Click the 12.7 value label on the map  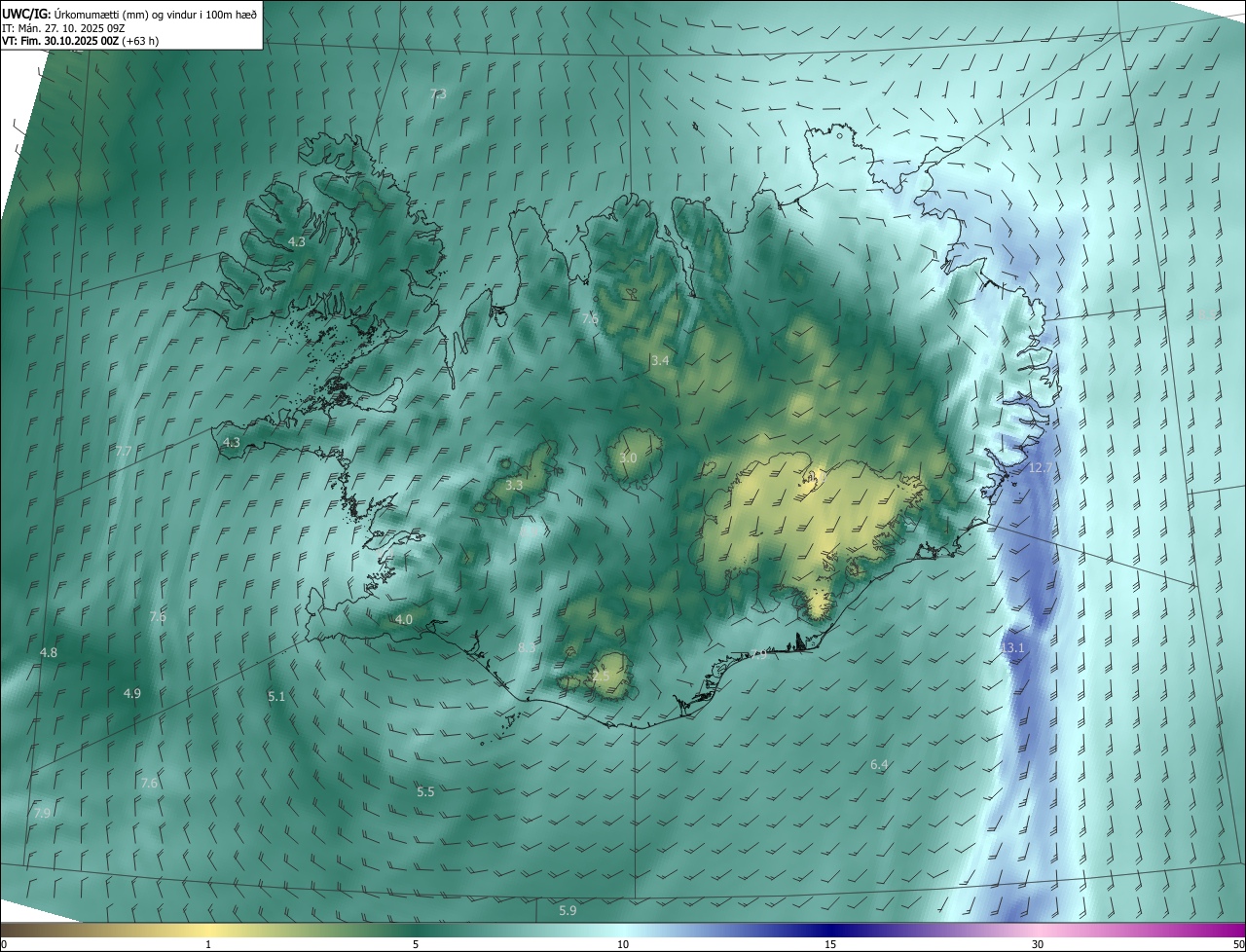(1041, 469)
